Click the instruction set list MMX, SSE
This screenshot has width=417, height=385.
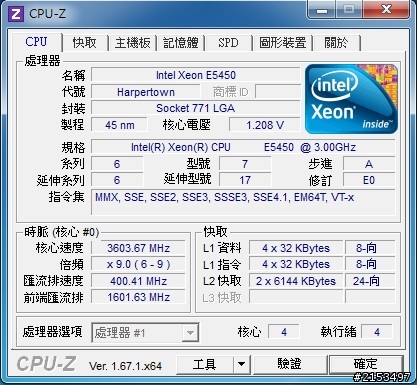tap(243, 202)
